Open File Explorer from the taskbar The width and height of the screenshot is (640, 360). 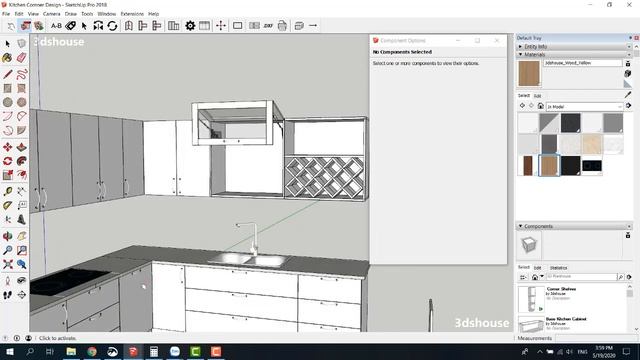tap(71, 351)
